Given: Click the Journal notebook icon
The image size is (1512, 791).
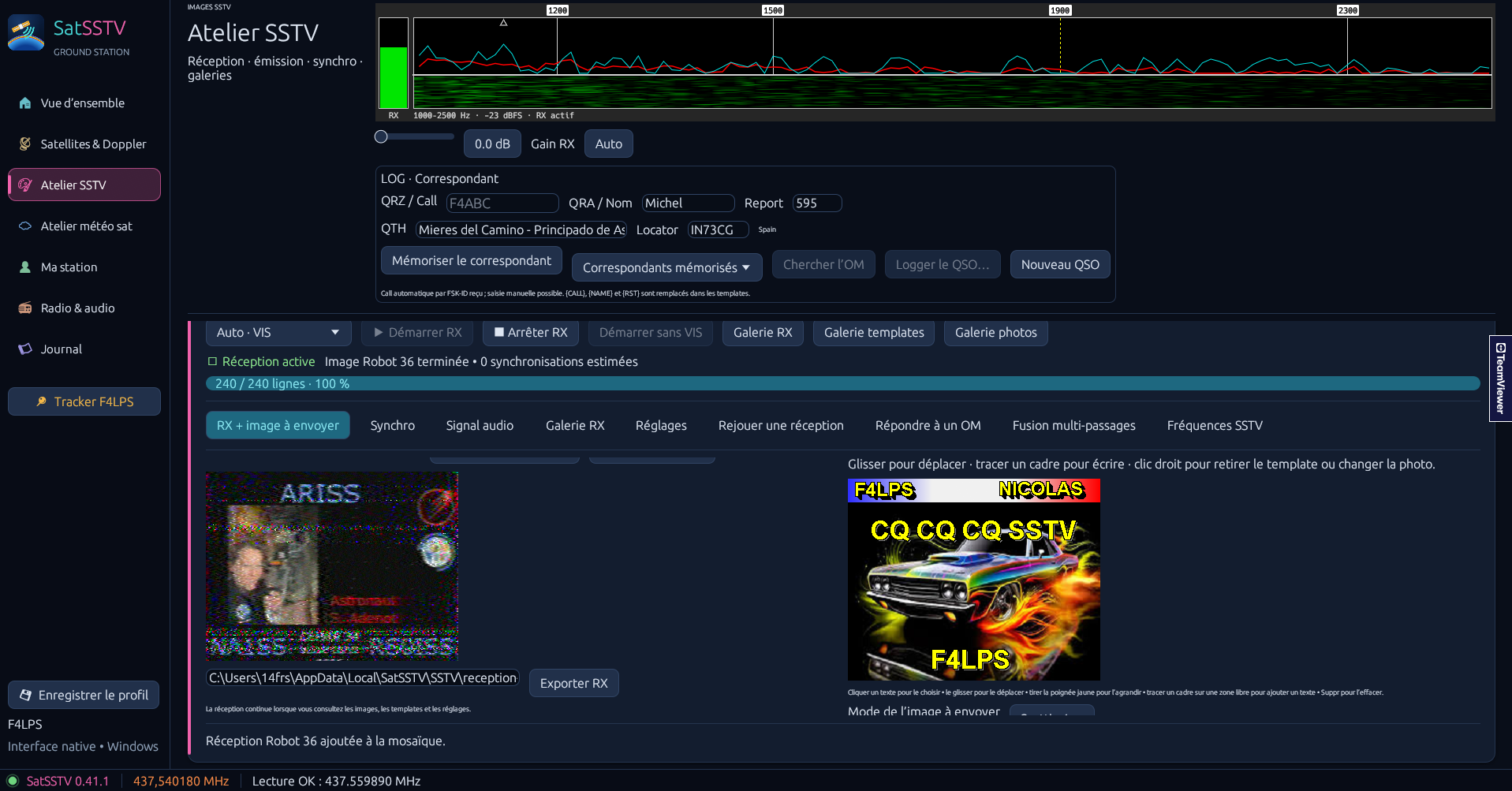Looking at the screenshot, I should click(25, 349).
